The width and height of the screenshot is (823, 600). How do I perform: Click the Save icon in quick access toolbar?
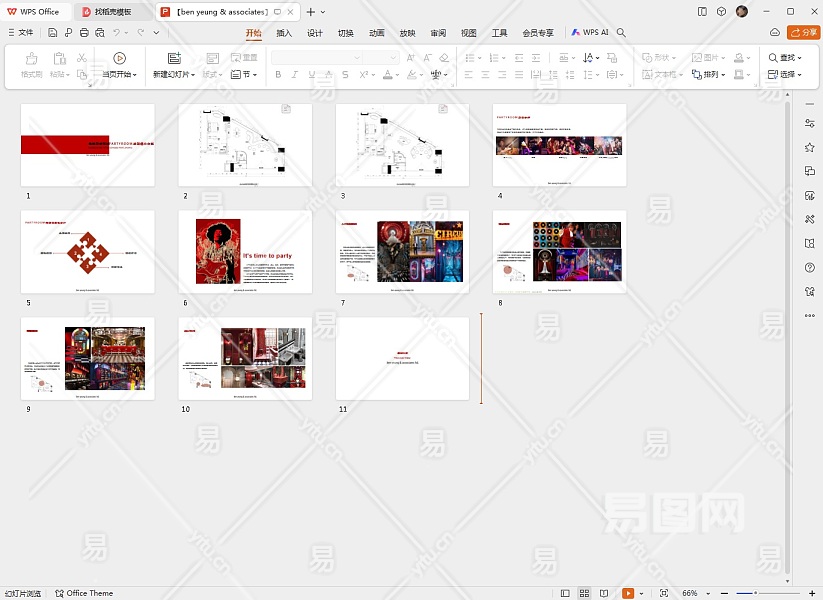coord(53,33)
